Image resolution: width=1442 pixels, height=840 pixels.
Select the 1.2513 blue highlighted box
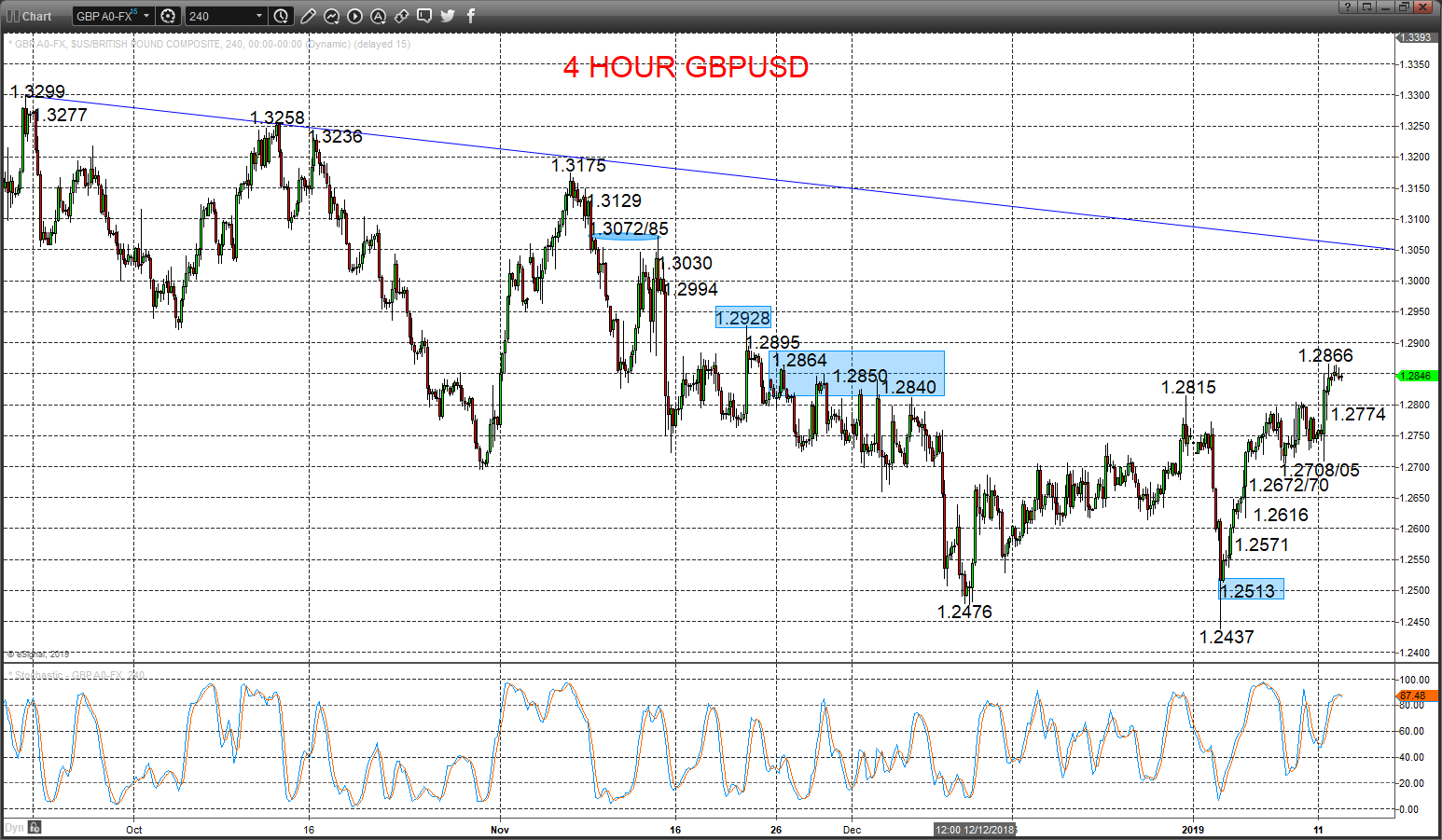[1252, 589]
